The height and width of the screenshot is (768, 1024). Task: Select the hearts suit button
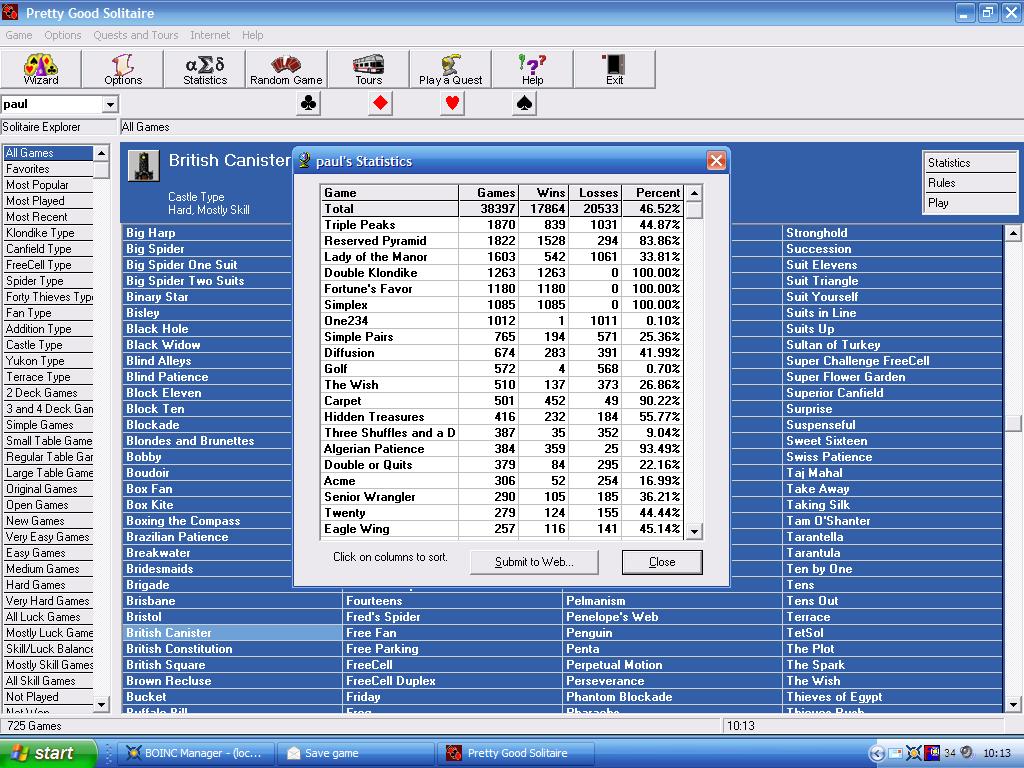pyautogui.click(x=452, y=103)
